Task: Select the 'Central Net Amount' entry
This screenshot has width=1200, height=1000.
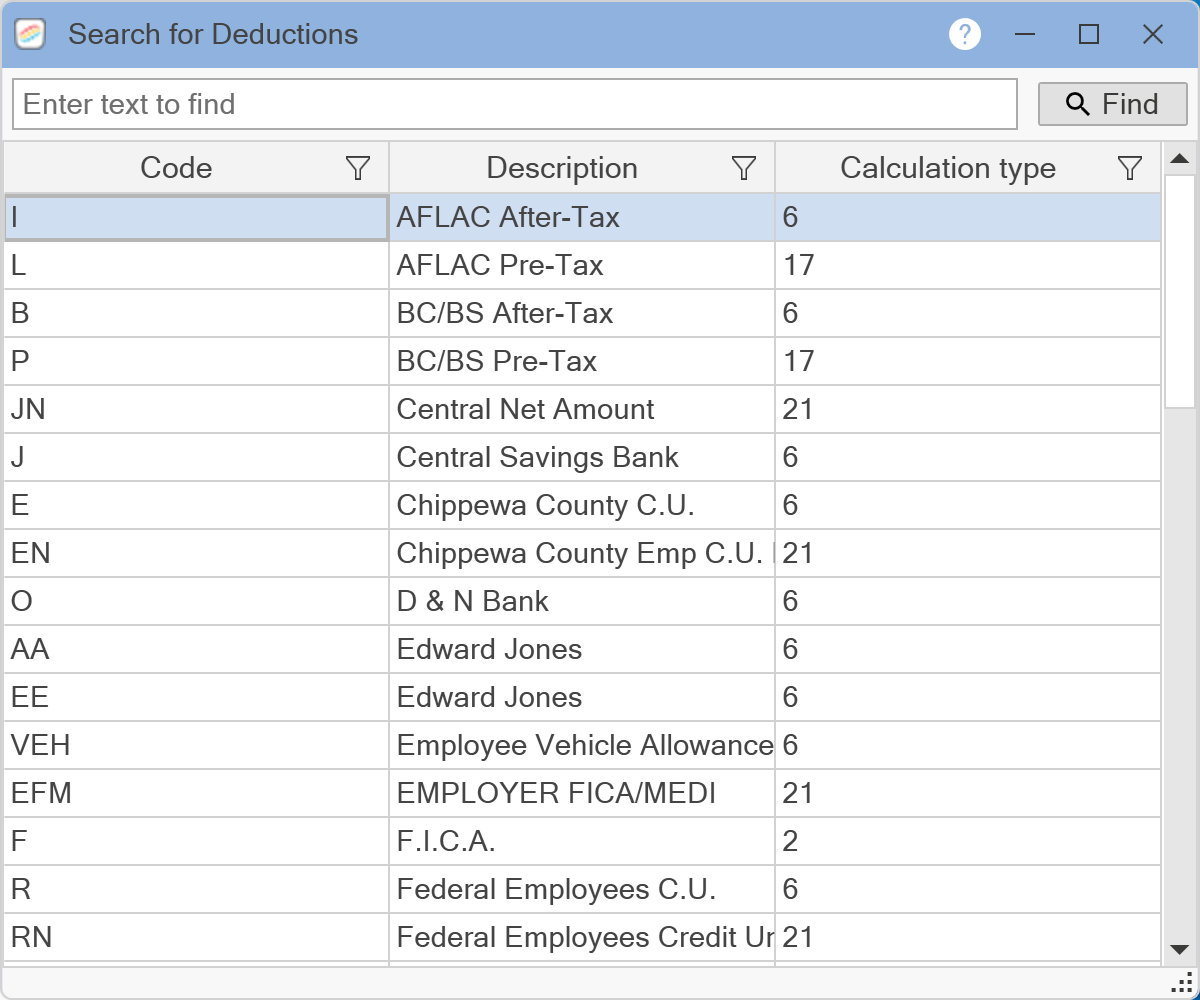Action: [x=582, y=409]
